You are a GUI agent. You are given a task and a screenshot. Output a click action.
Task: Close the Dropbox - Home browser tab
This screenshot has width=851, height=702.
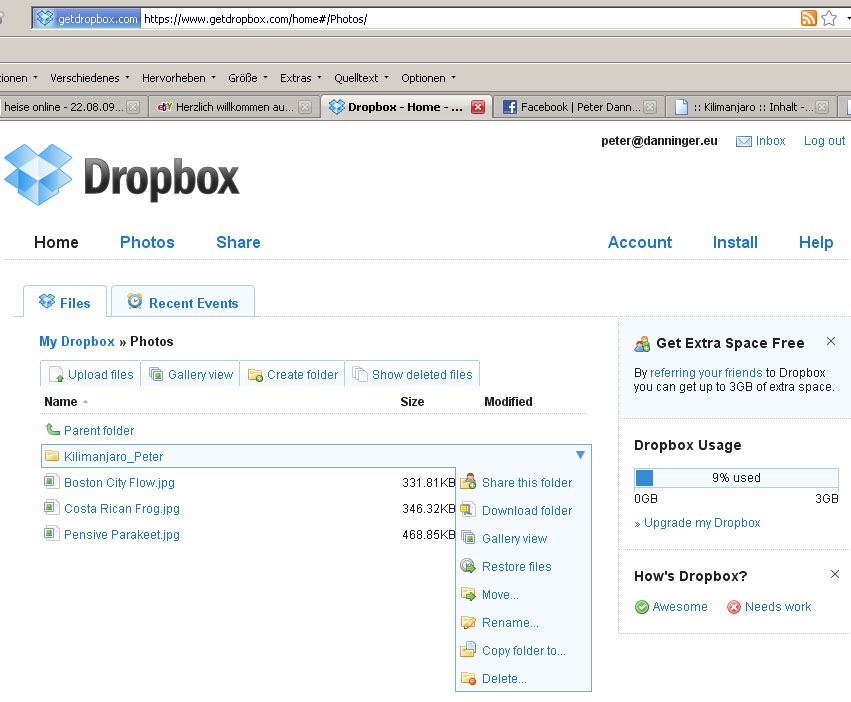pos(478,107)
